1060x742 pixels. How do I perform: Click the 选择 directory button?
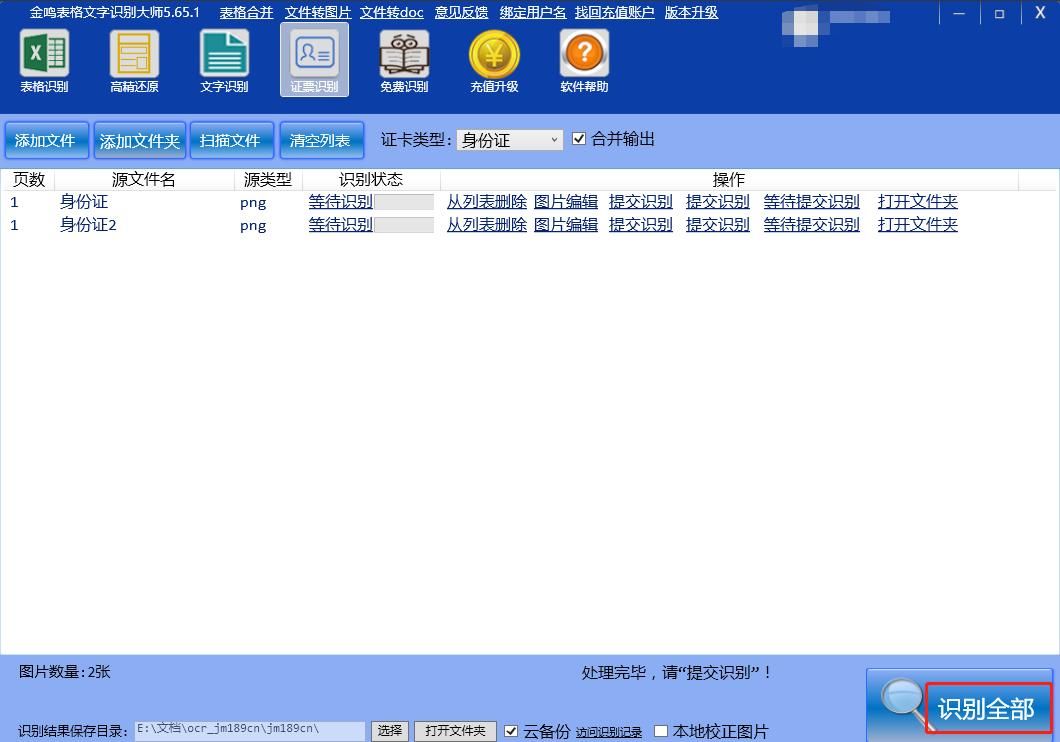[x=389, y=731]
